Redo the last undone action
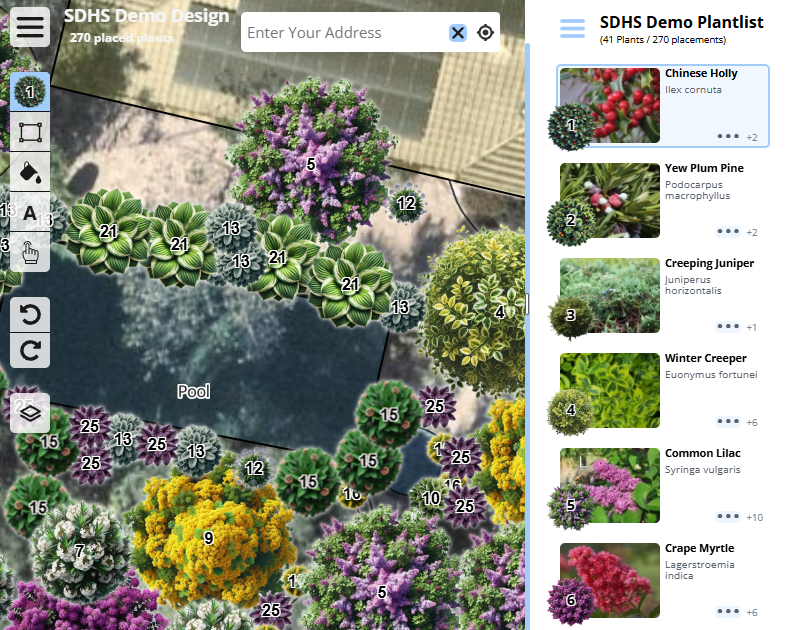 point(30,350)
